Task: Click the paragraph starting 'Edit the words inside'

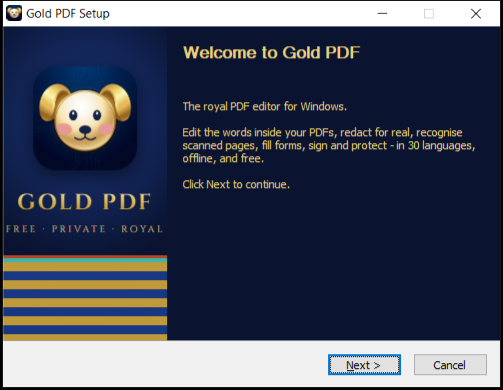Action: point(329,145)
